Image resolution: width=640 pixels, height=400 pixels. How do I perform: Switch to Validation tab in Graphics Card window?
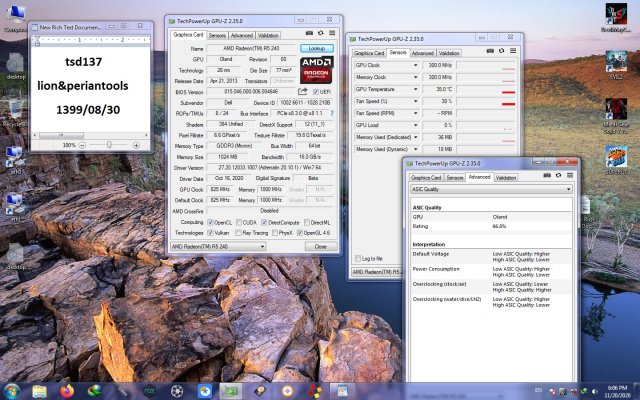coord(270,34)
